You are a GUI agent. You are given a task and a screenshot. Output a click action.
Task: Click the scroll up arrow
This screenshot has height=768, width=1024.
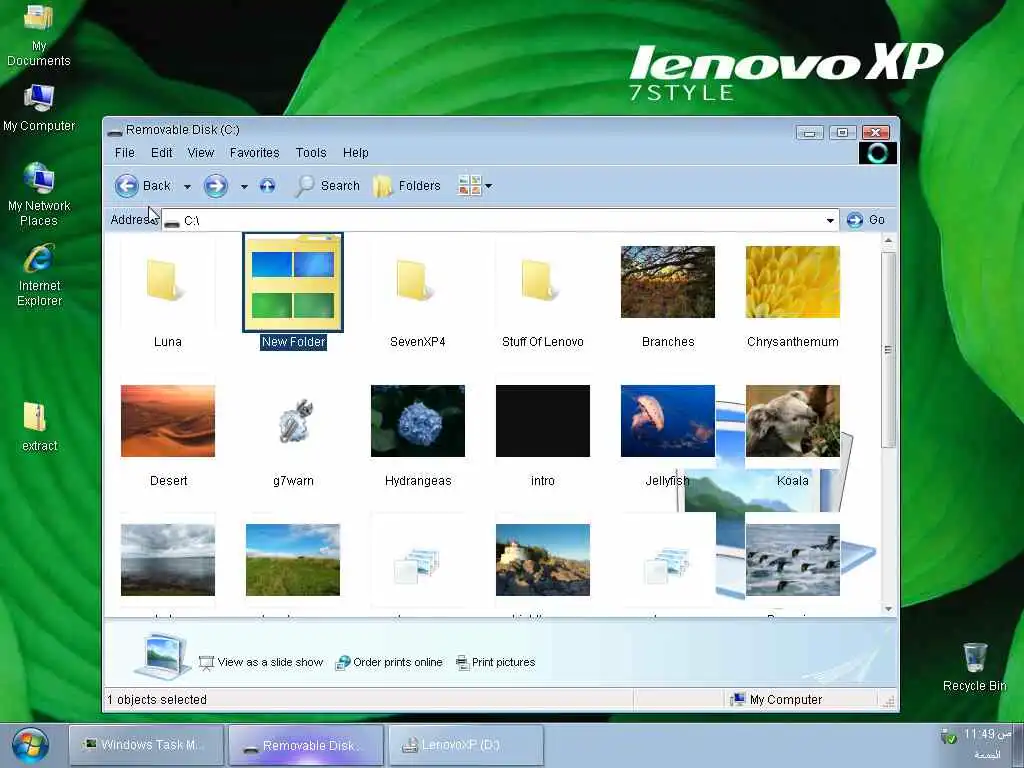(x=888, y=241)
